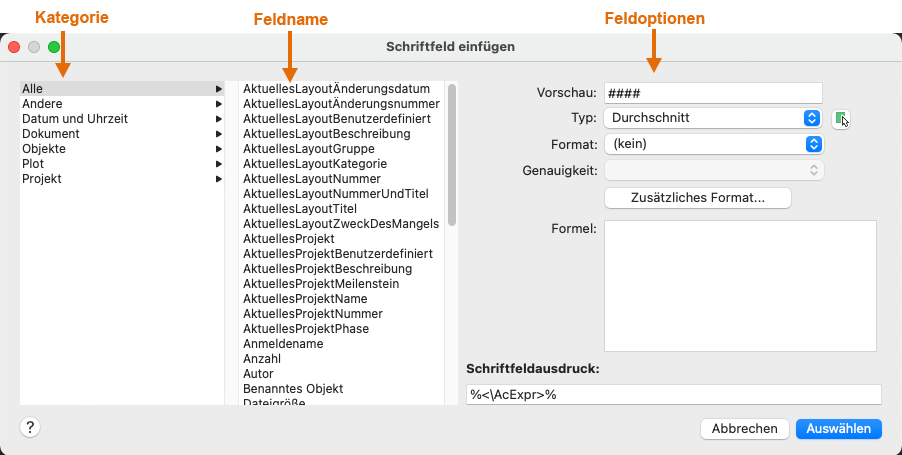902x455 pixels.
Task: Open the Typ dropdown showing Durchschnitt
Action: (712, 118)
